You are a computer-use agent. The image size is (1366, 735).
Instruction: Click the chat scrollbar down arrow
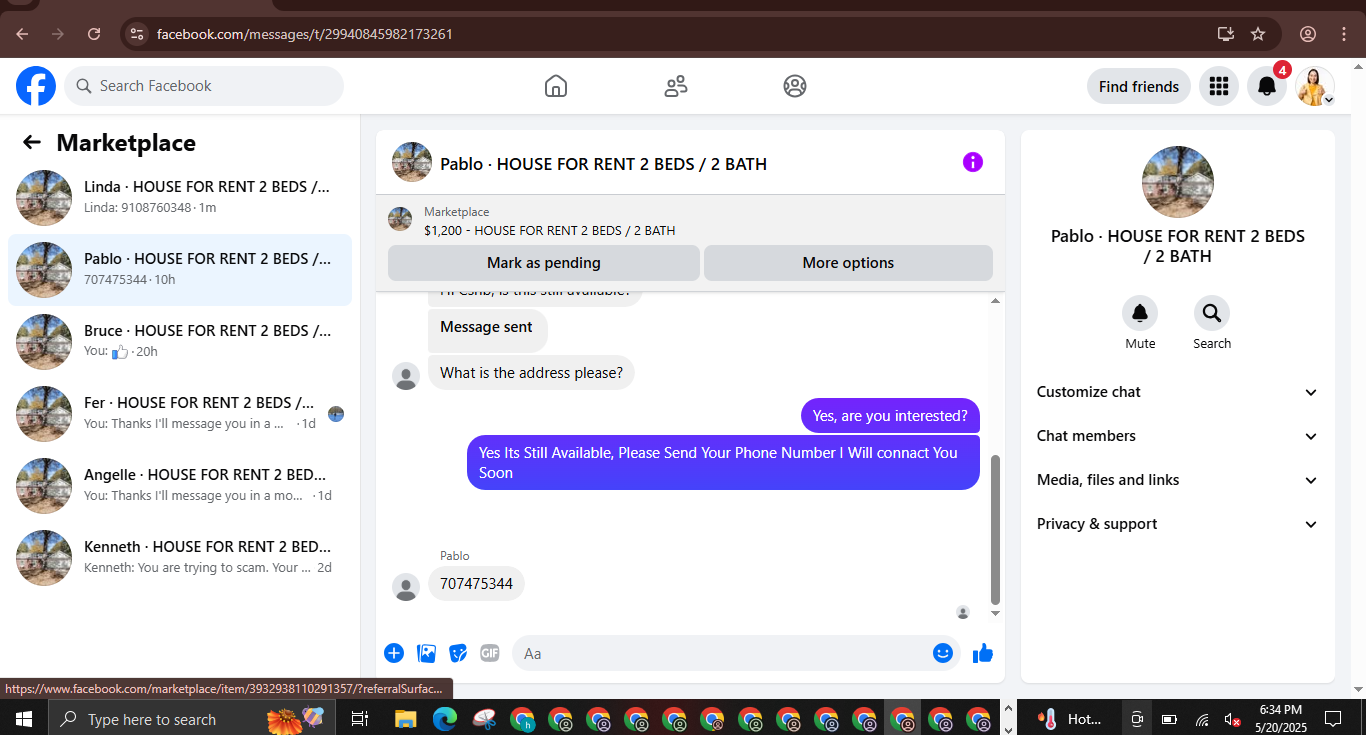click(x=995, y=613)
